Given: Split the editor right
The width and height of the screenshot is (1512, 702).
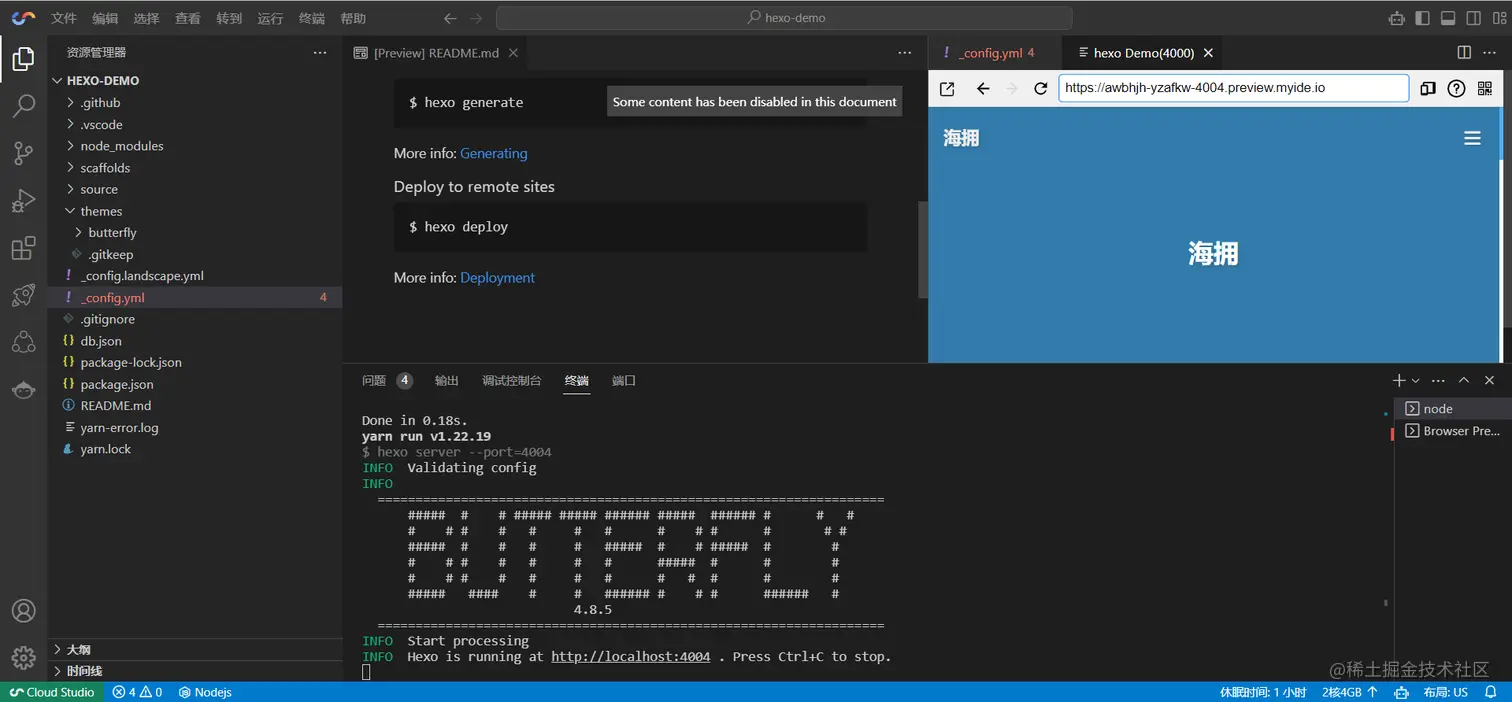Looking at the screenshot, I should pyautogui.click(x=1464, y=52).
